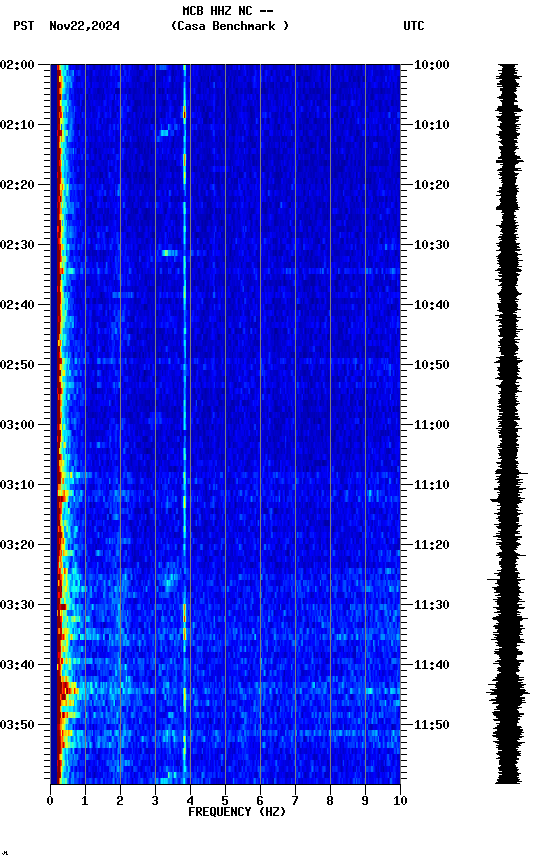Image resolution: width=552 pixels, height=864 pixels.
Task: Click the 'UTC' timezone label
Action: 414,26
